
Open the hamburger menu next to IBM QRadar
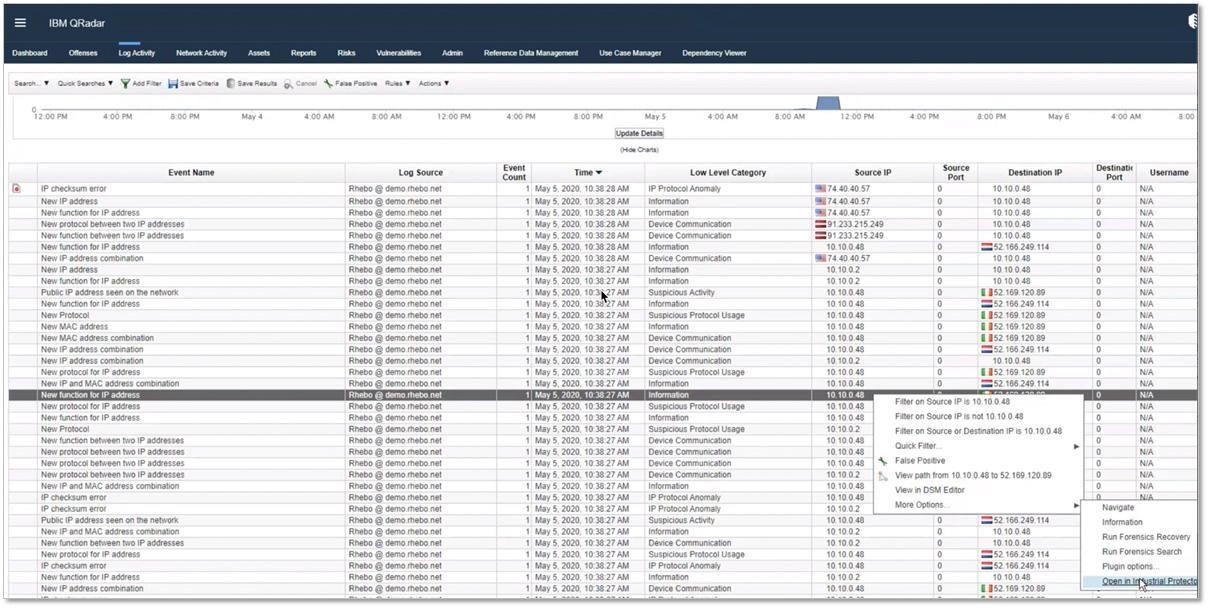(21, 23)
